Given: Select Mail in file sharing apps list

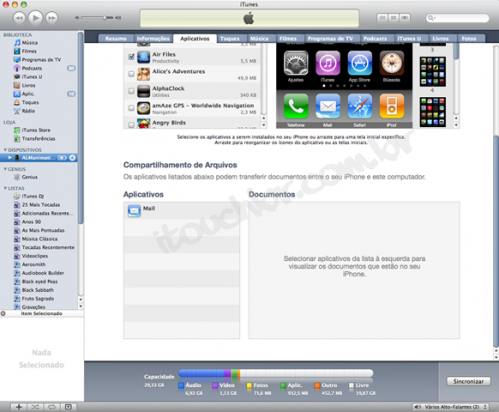Looking at the screenshot, I should pyautogui.click(x=181, y=210).
